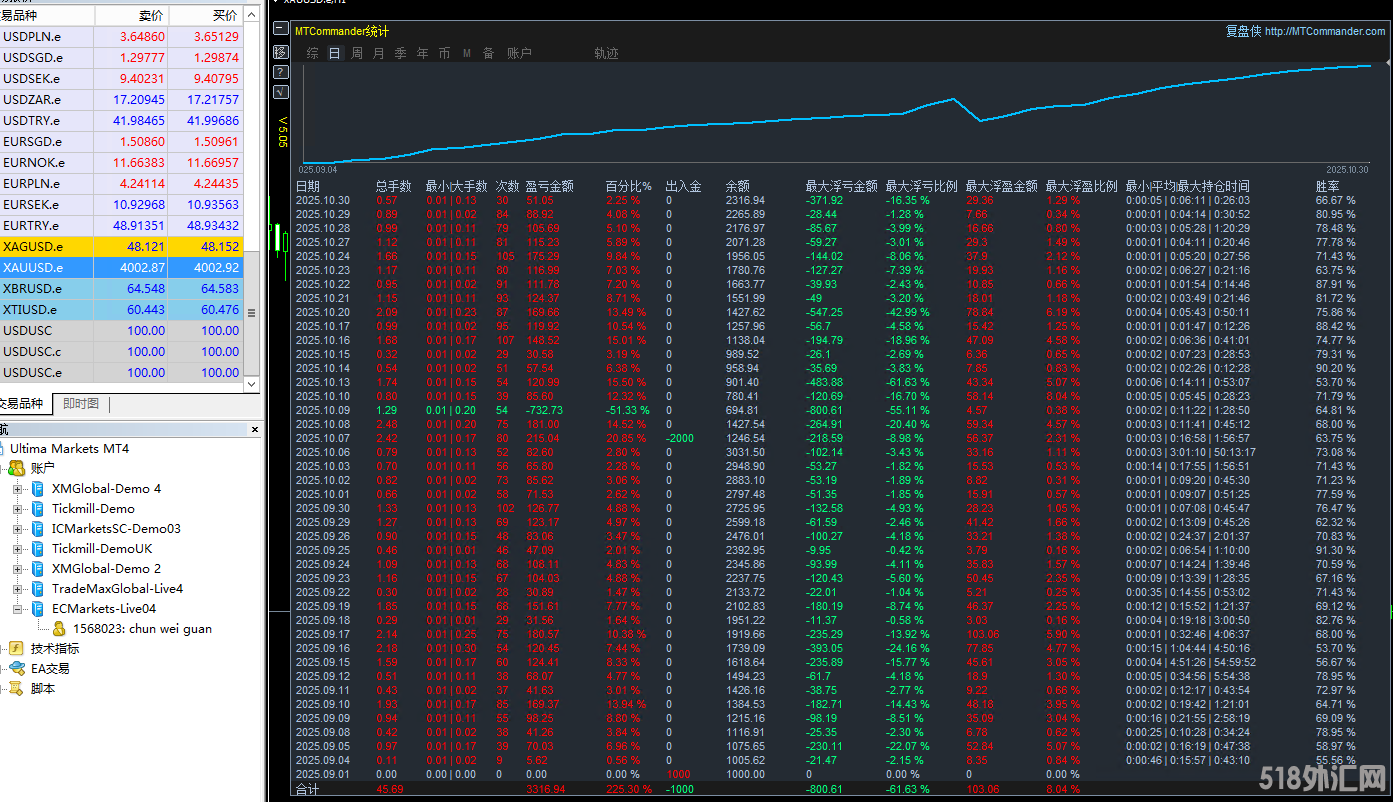Image resolution: width=1393 pixels, height=802 pixels.
Task: Open the http://MTCommander.com link
Action: [x=1325, y=31]
